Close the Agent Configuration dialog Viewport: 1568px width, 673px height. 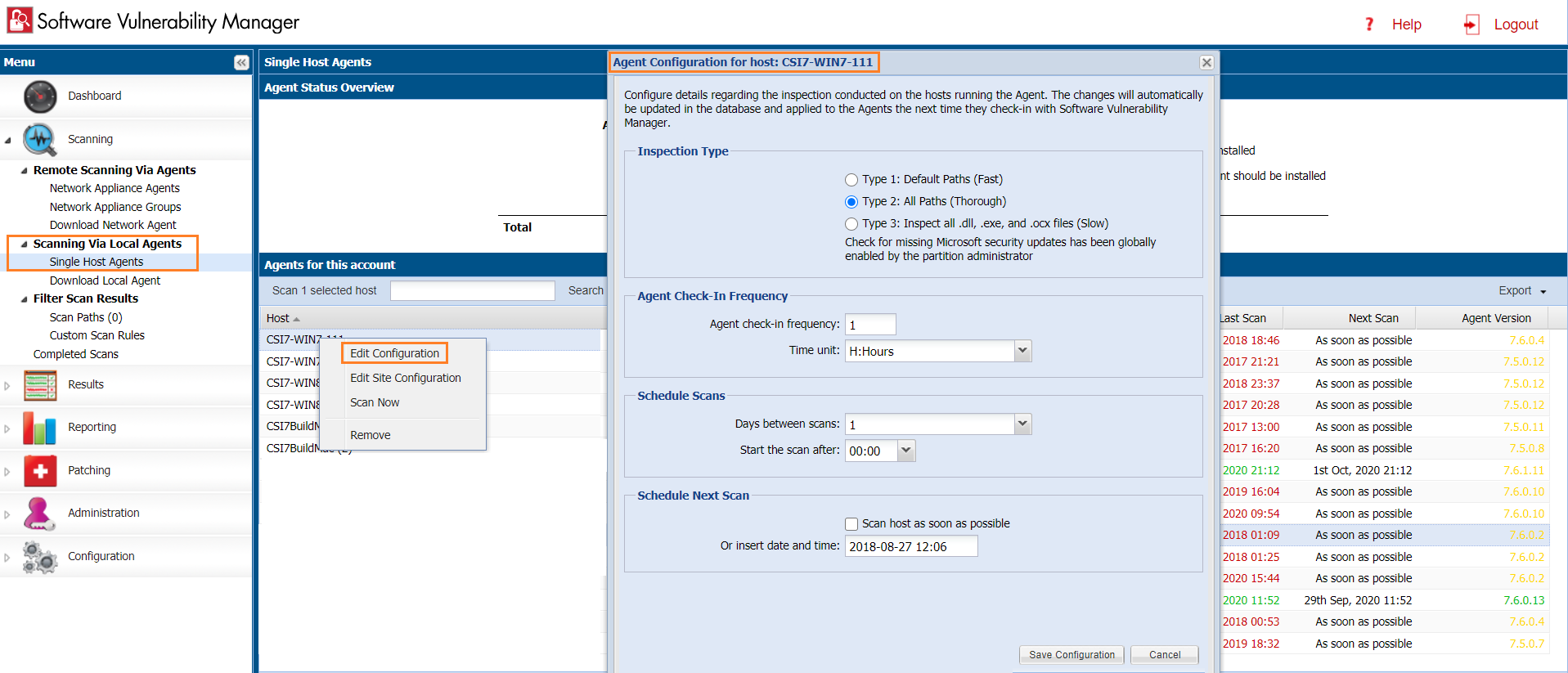pos(1206,62)
